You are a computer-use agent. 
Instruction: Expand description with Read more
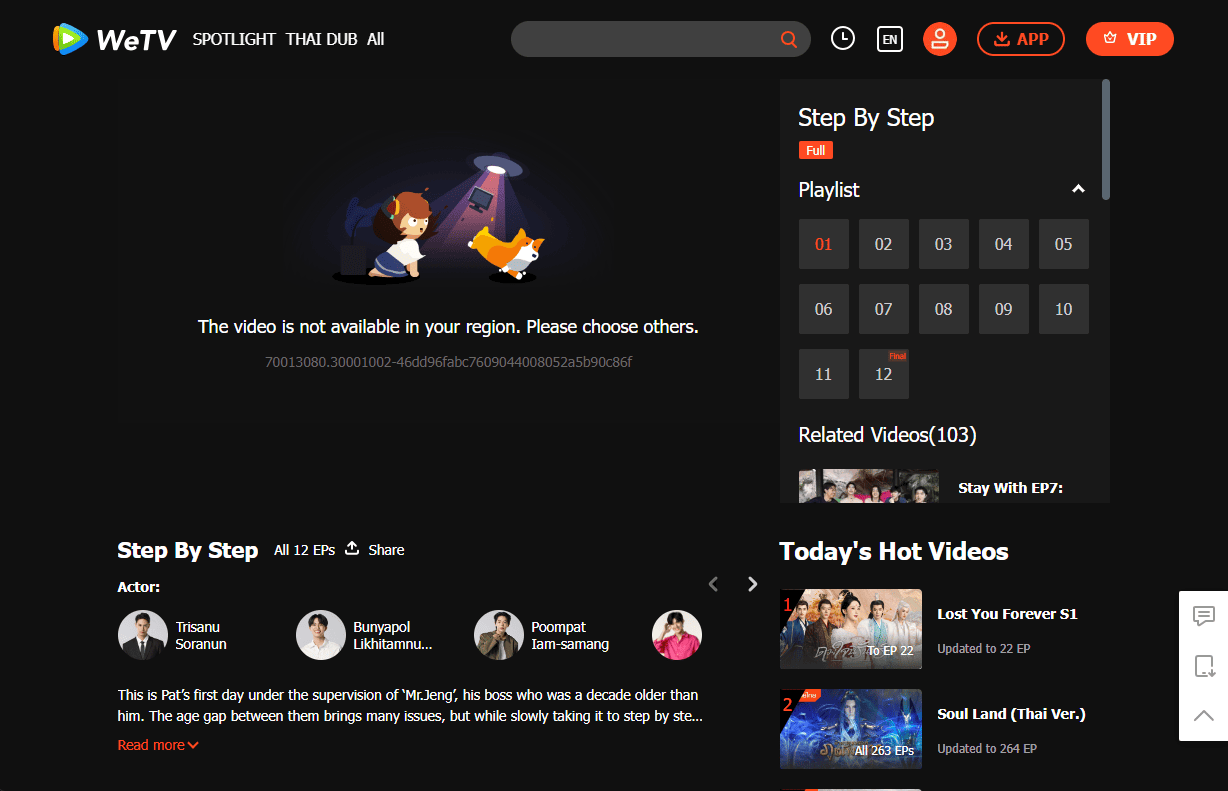[158, 745]
